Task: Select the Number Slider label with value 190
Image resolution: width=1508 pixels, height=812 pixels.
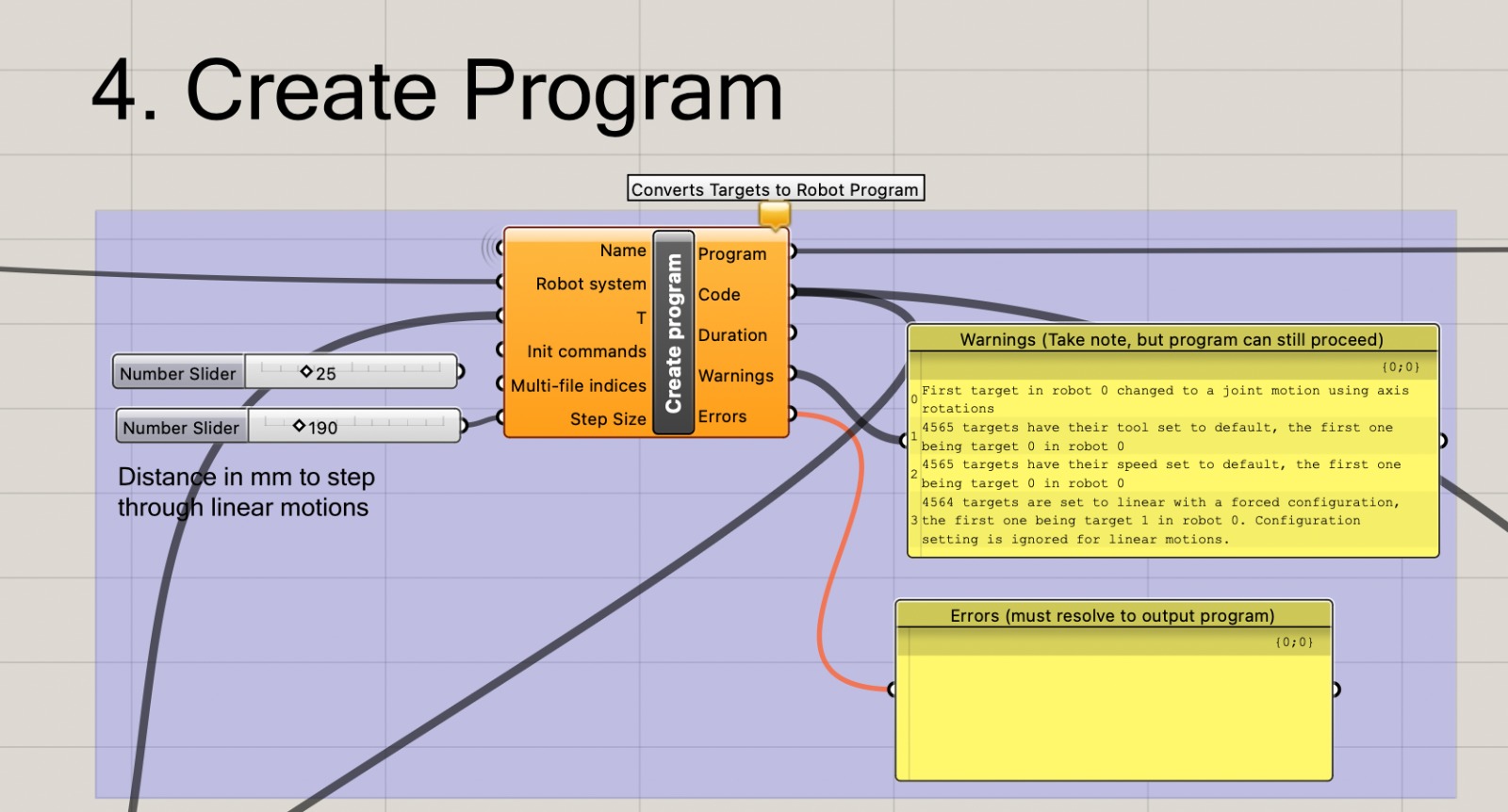Action: pos(181,427)
